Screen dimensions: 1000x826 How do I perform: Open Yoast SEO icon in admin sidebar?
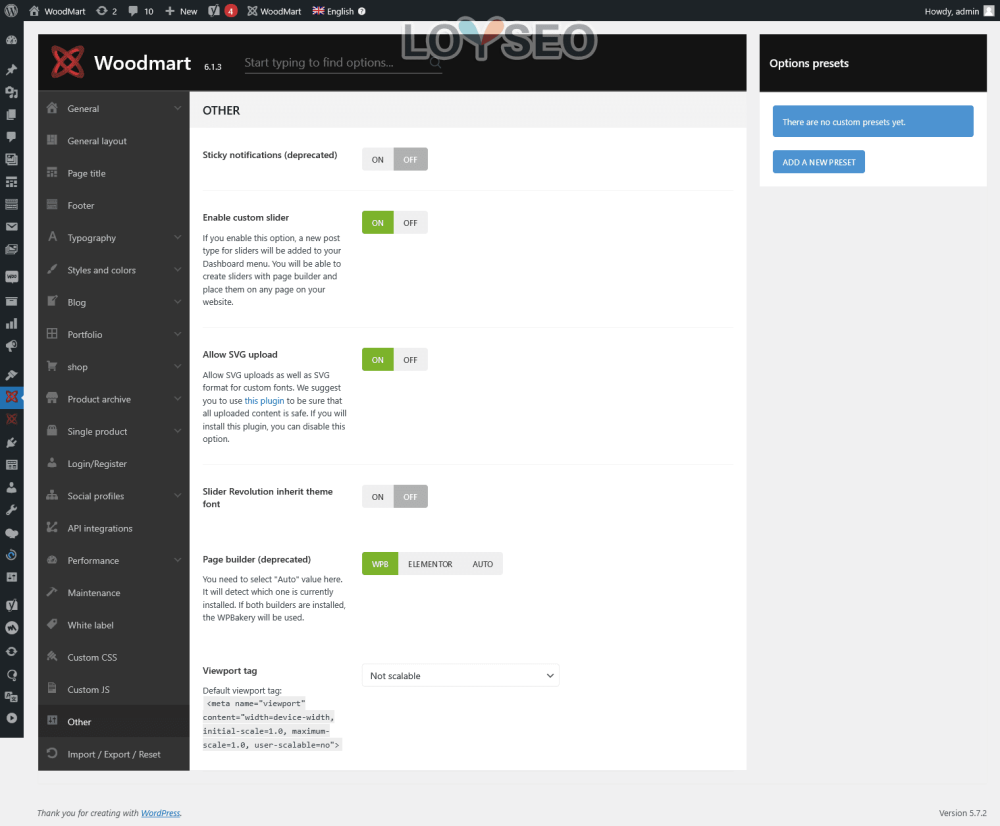(x=11, y=605)
